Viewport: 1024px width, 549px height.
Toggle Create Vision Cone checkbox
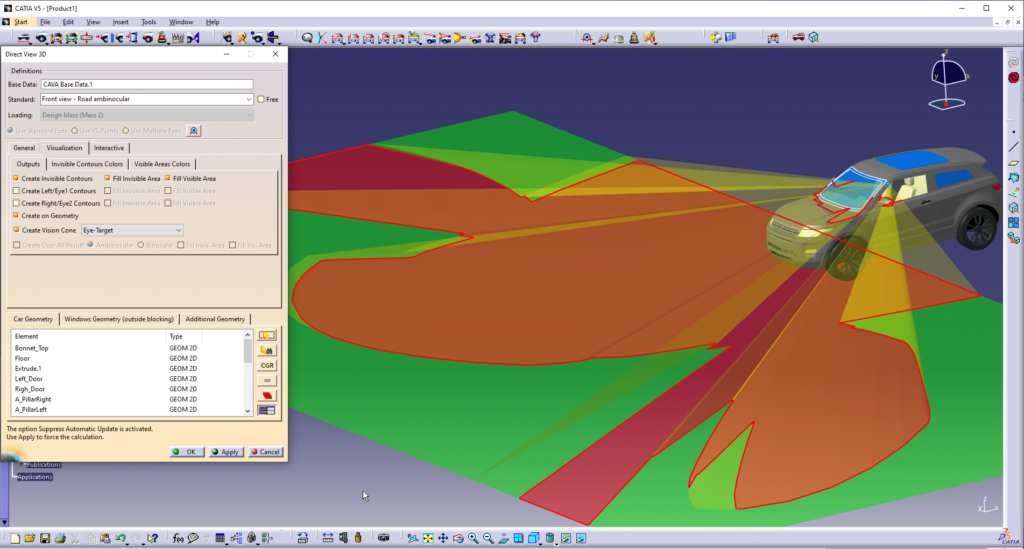pyautogui.click(x=16, y=230)
